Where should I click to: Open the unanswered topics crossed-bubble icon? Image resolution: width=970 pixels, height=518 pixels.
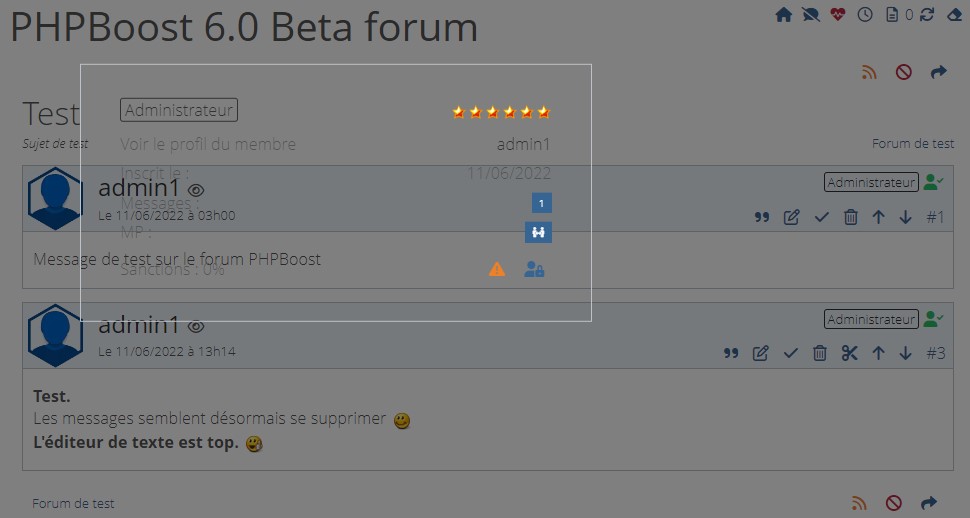pyautogui.click(x=811, y=15)
